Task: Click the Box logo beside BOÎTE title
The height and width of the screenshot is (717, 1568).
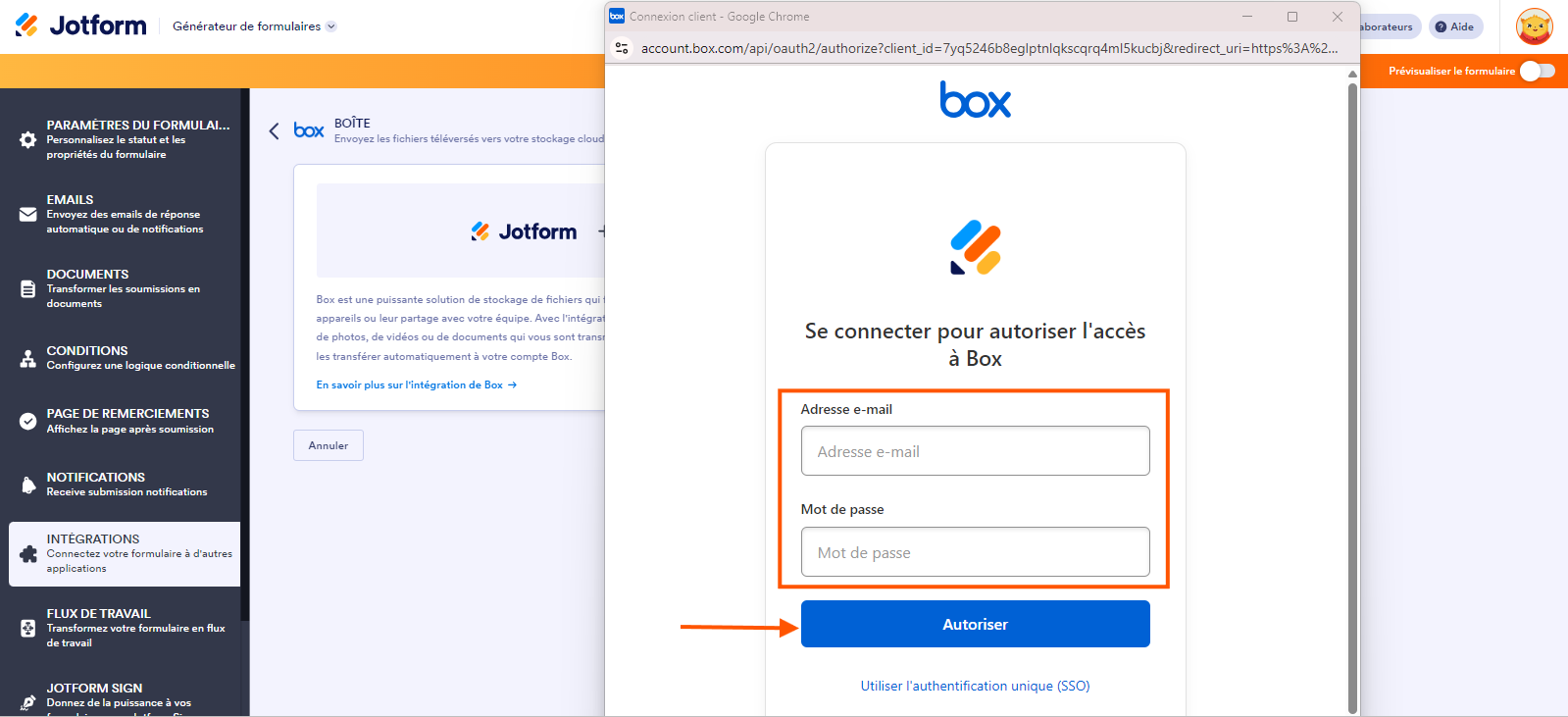Action: (309, 130)
